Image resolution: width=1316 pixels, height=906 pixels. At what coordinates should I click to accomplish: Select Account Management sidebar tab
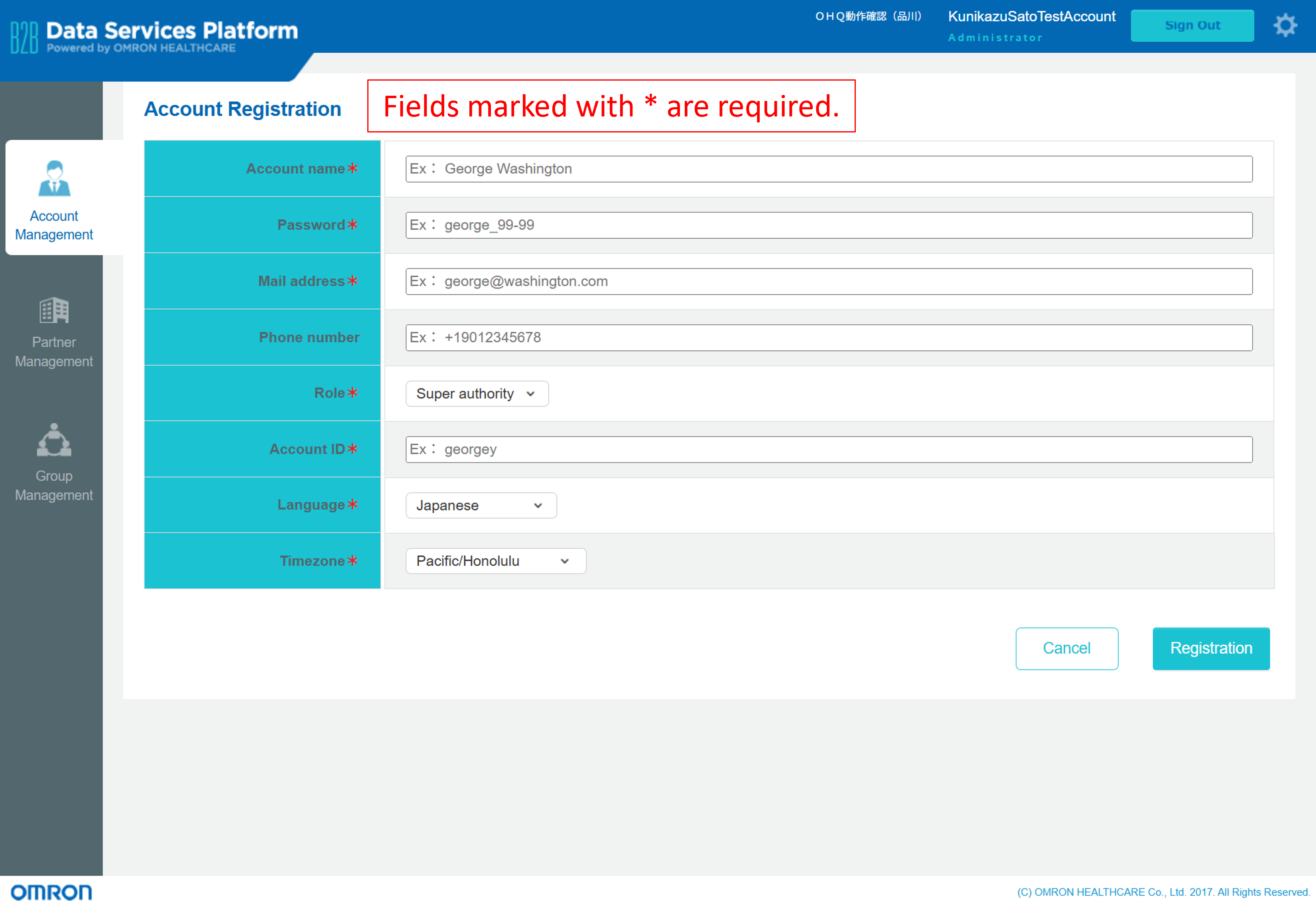[54, 225]
